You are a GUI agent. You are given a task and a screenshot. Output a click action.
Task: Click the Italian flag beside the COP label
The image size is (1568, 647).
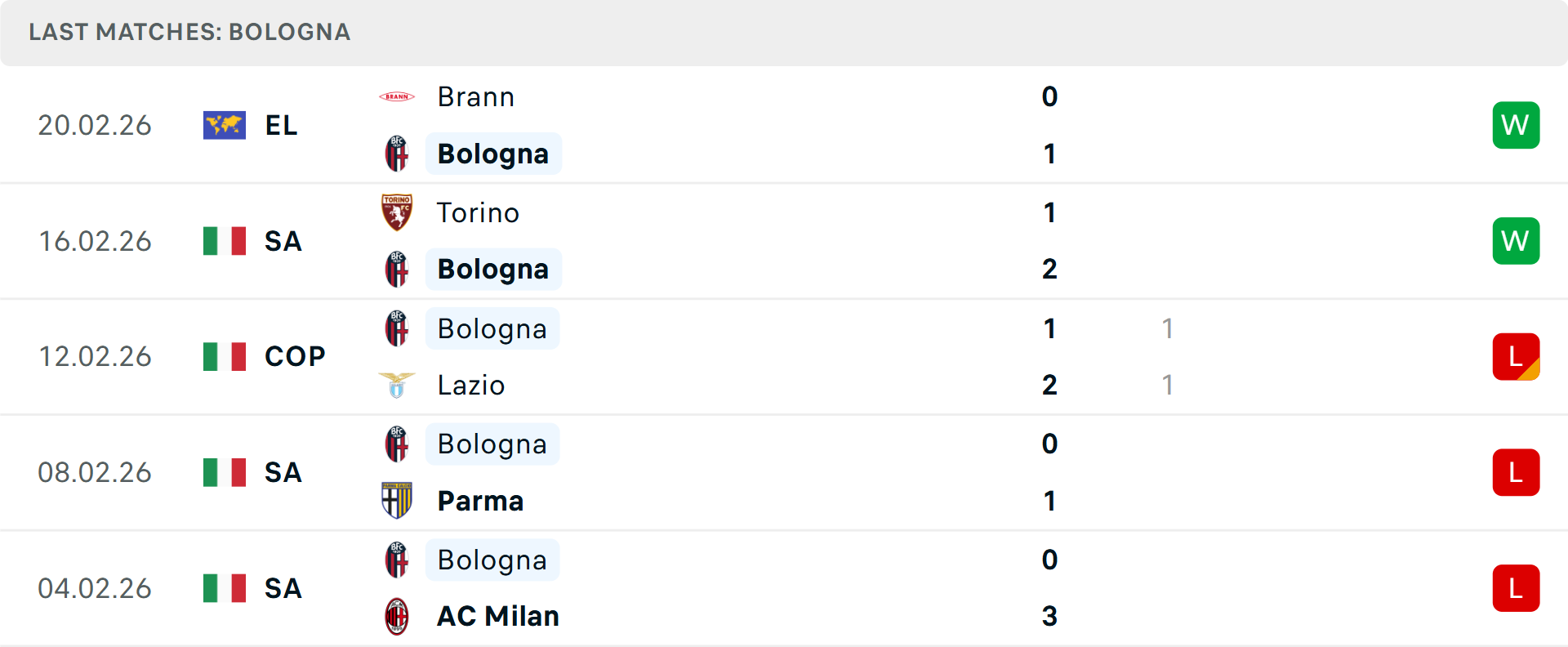coord(225,356)
